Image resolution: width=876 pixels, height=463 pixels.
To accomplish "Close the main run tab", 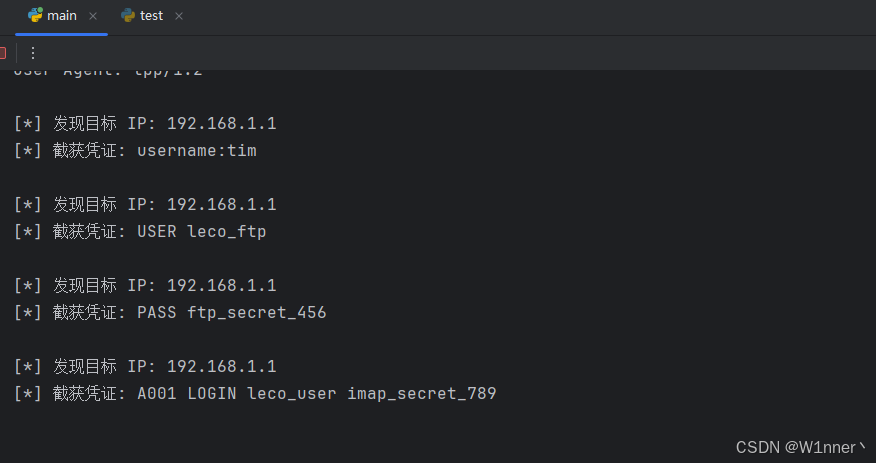I will click(93, 16).
